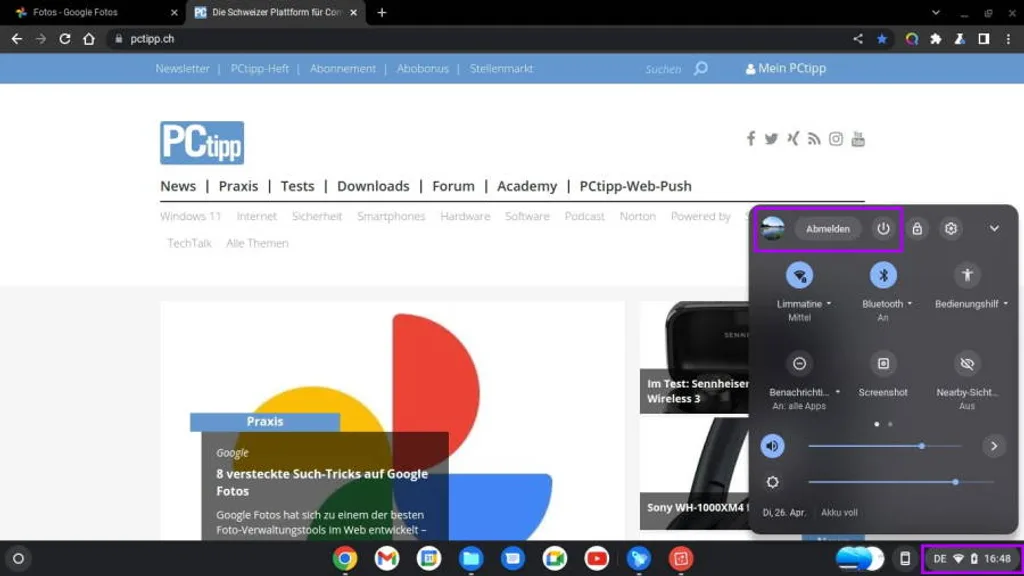The width and height of the screenshot is (1024, 576).
Task: Open PCtipp YouTube channel icon
Action: [x=858, y=138]
